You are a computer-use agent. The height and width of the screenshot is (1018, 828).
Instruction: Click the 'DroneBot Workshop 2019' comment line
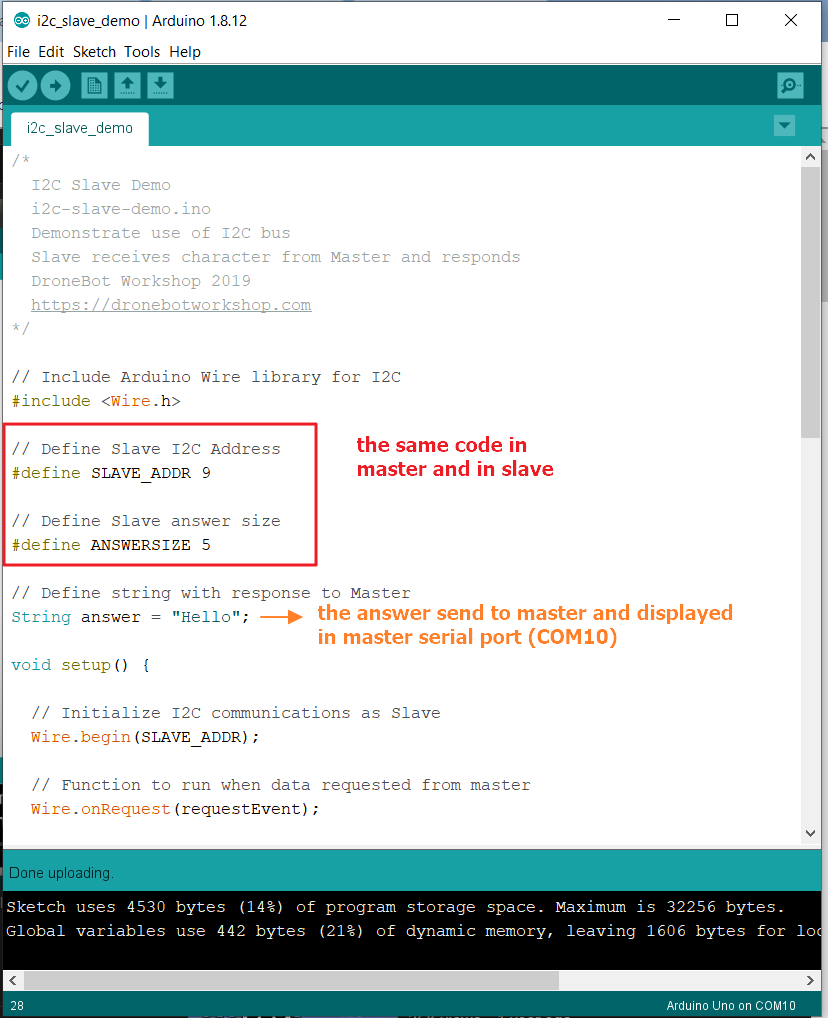141,281
